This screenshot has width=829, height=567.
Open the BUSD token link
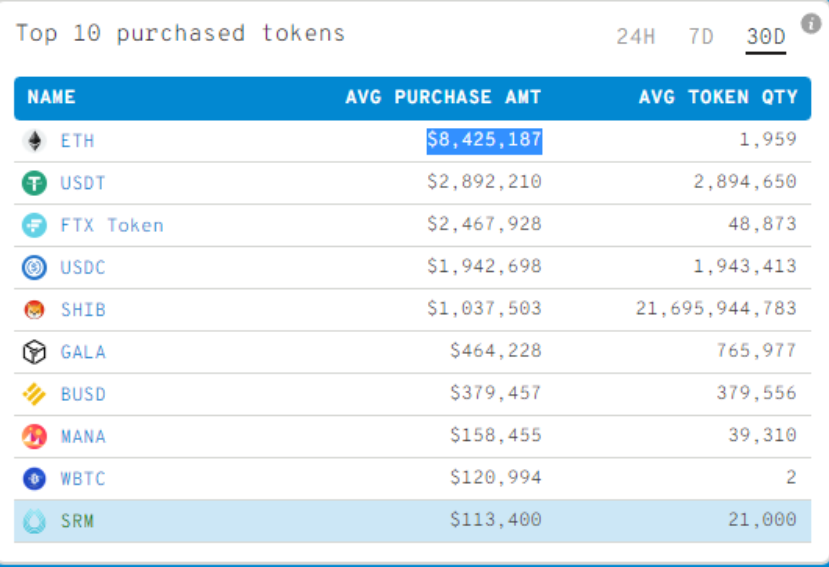pos(83,395)
